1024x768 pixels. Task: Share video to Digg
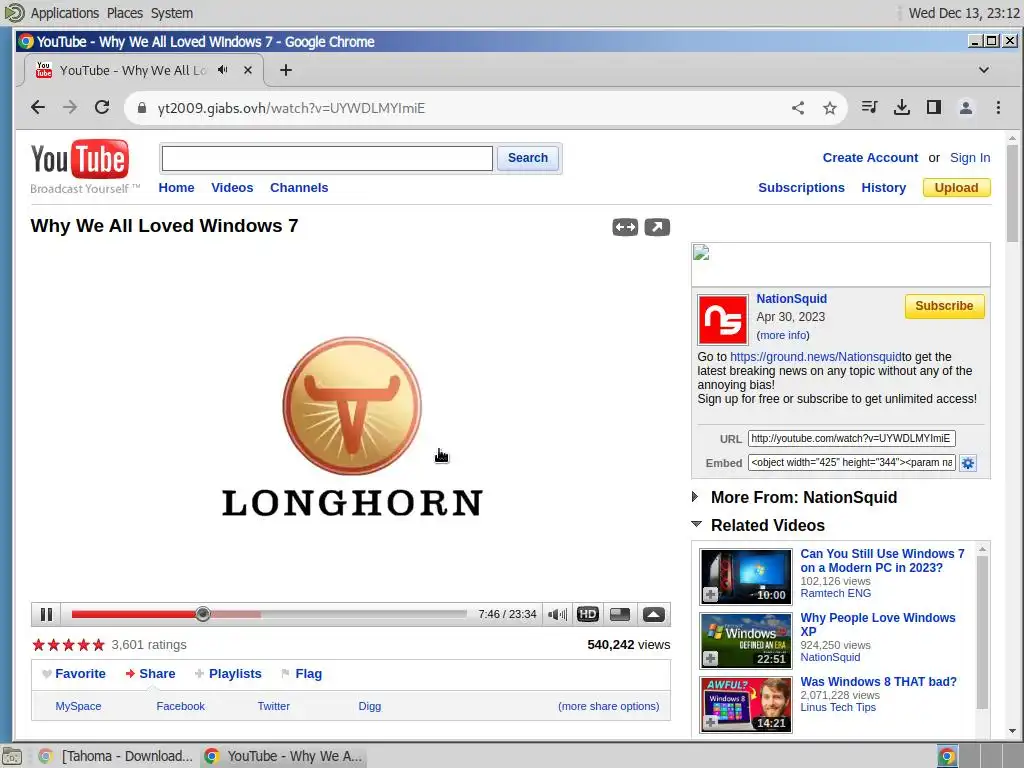click(x=370, y=707)
